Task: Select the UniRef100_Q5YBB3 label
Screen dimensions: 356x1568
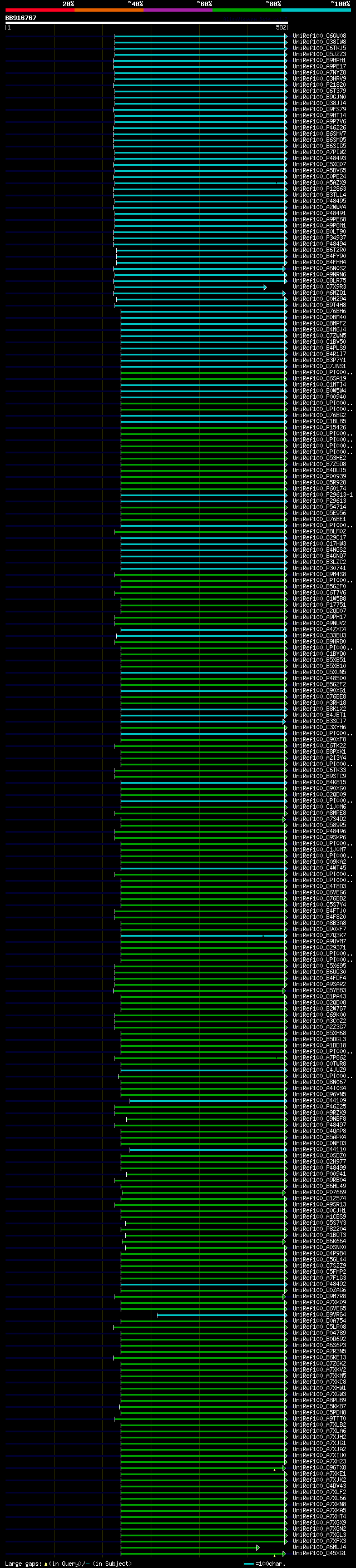Action: pos(319,990)
